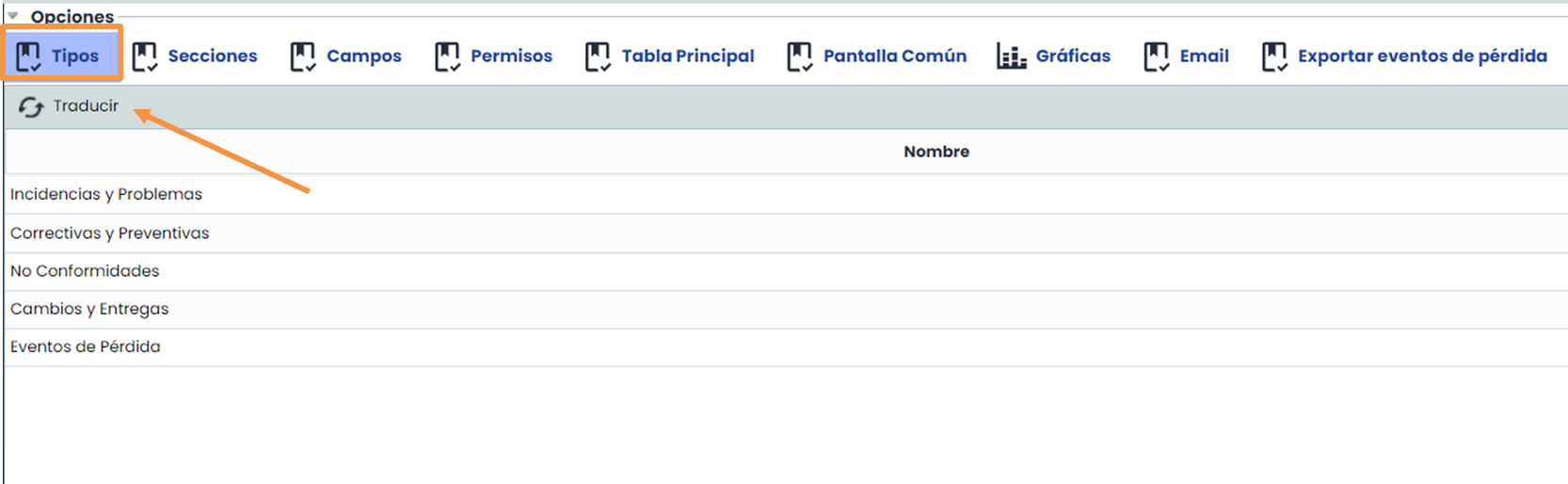Viewport: 1568px width, 484px height.
Task: Click the Traducir refresh arrows icon
Action: pos(31,107)
